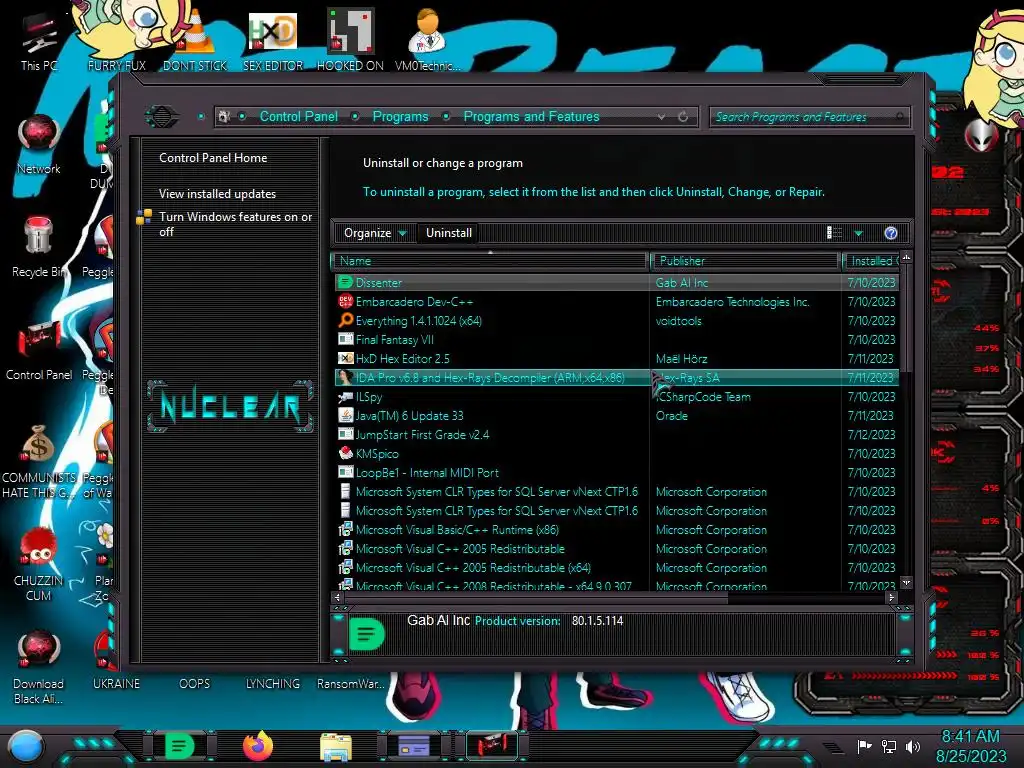Image resolution: width=1024 pixels, height=768 pixels.
Task: Select the IDA Pro v6.8 and Hex-Rays row
Action: coord(616,377)
